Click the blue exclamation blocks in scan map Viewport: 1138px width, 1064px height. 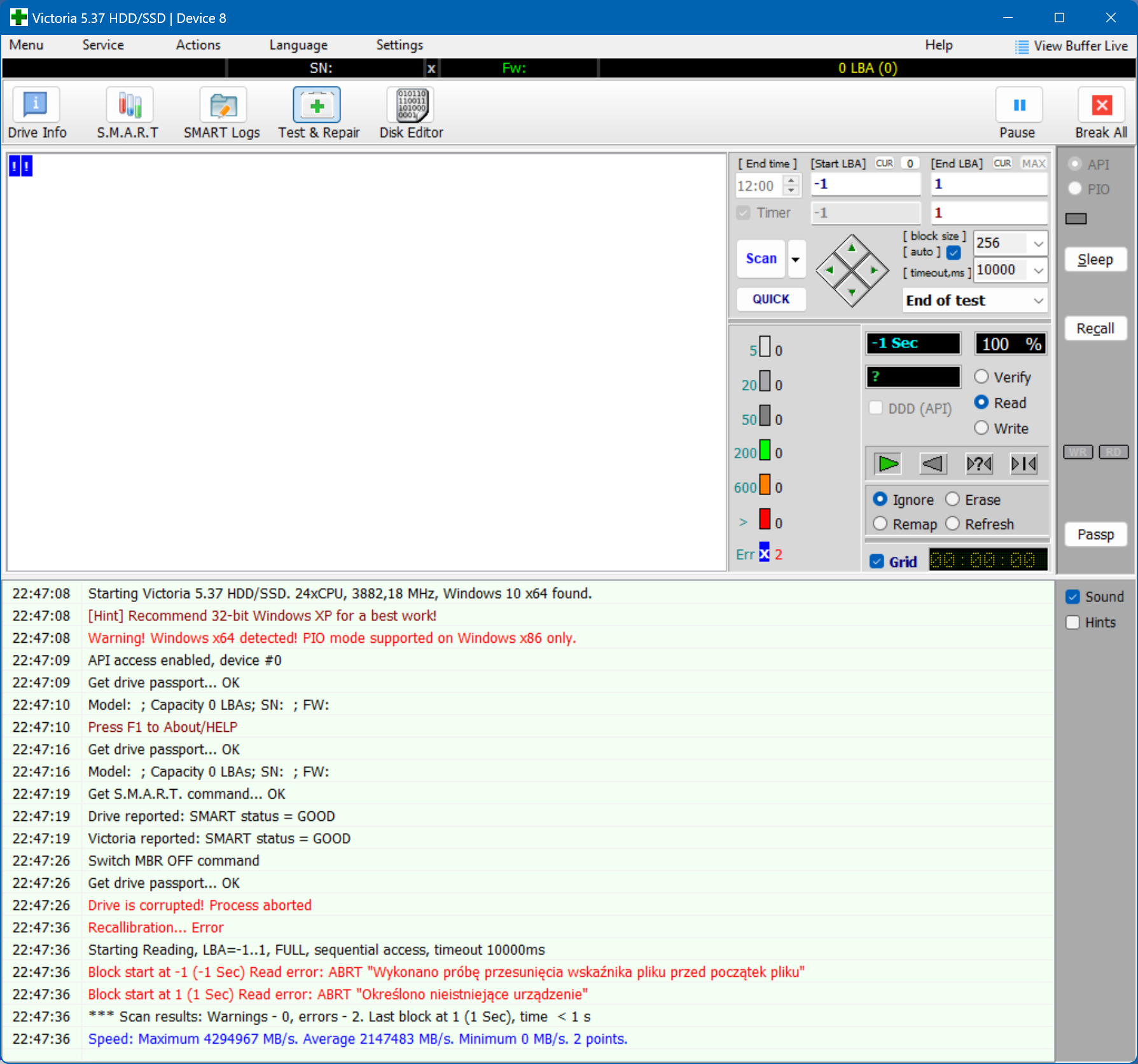(x=20, y=166)
